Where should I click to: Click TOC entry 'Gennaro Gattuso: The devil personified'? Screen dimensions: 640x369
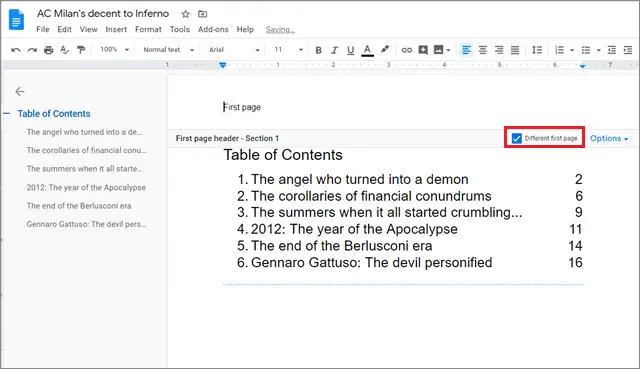[371, 262]
